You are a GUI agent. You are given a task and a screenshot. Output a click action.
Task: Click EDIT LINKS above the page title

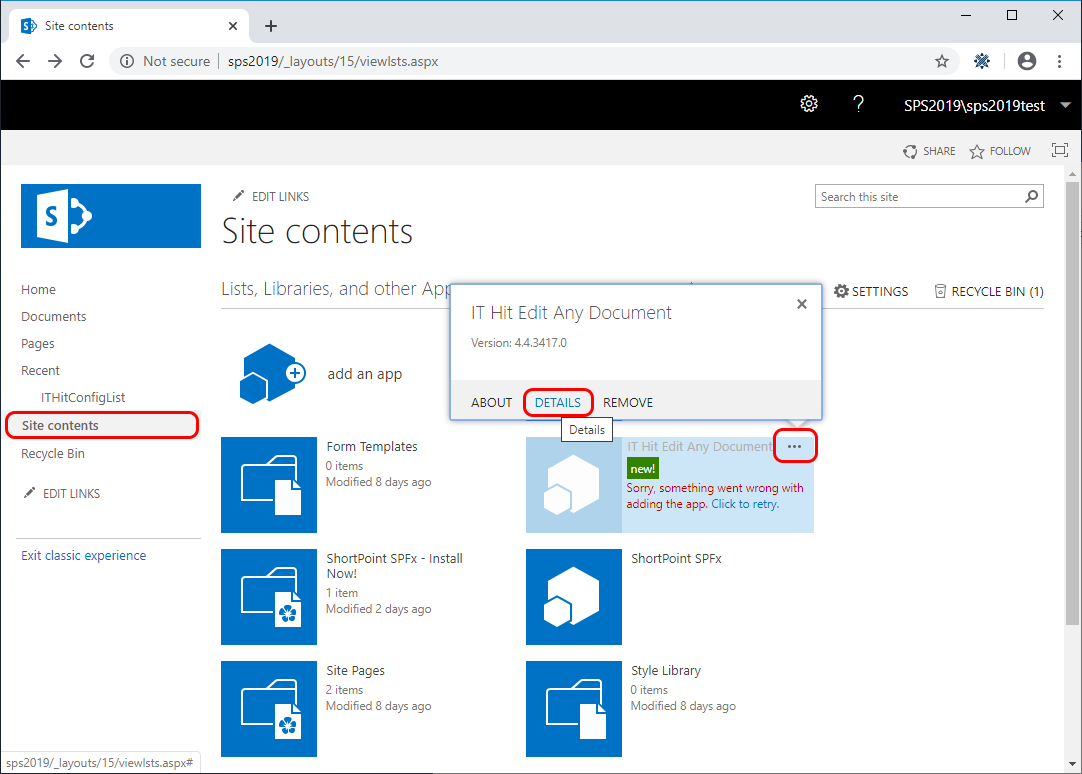[x=270, y=197]
